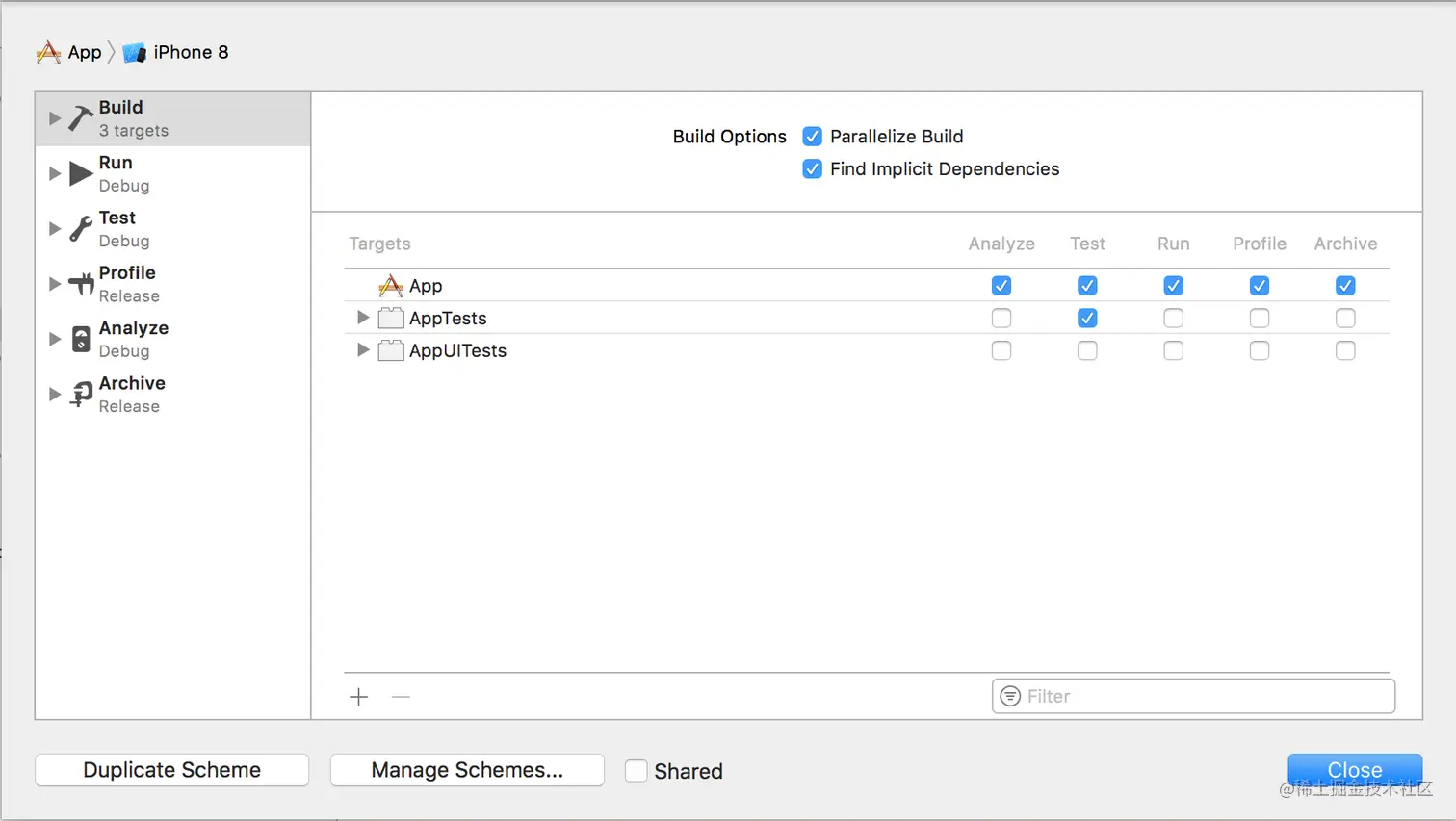Select the Run action in the sidebar
The height and width of the screenshot is (821, 1456).
[x=80, y=173]
